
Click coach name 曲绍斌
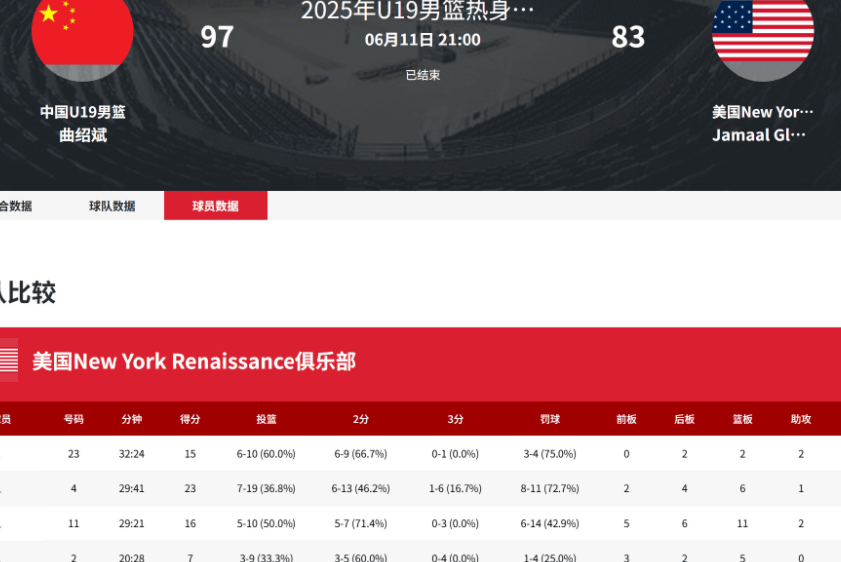pyautogui.click(x=83, y=135)
